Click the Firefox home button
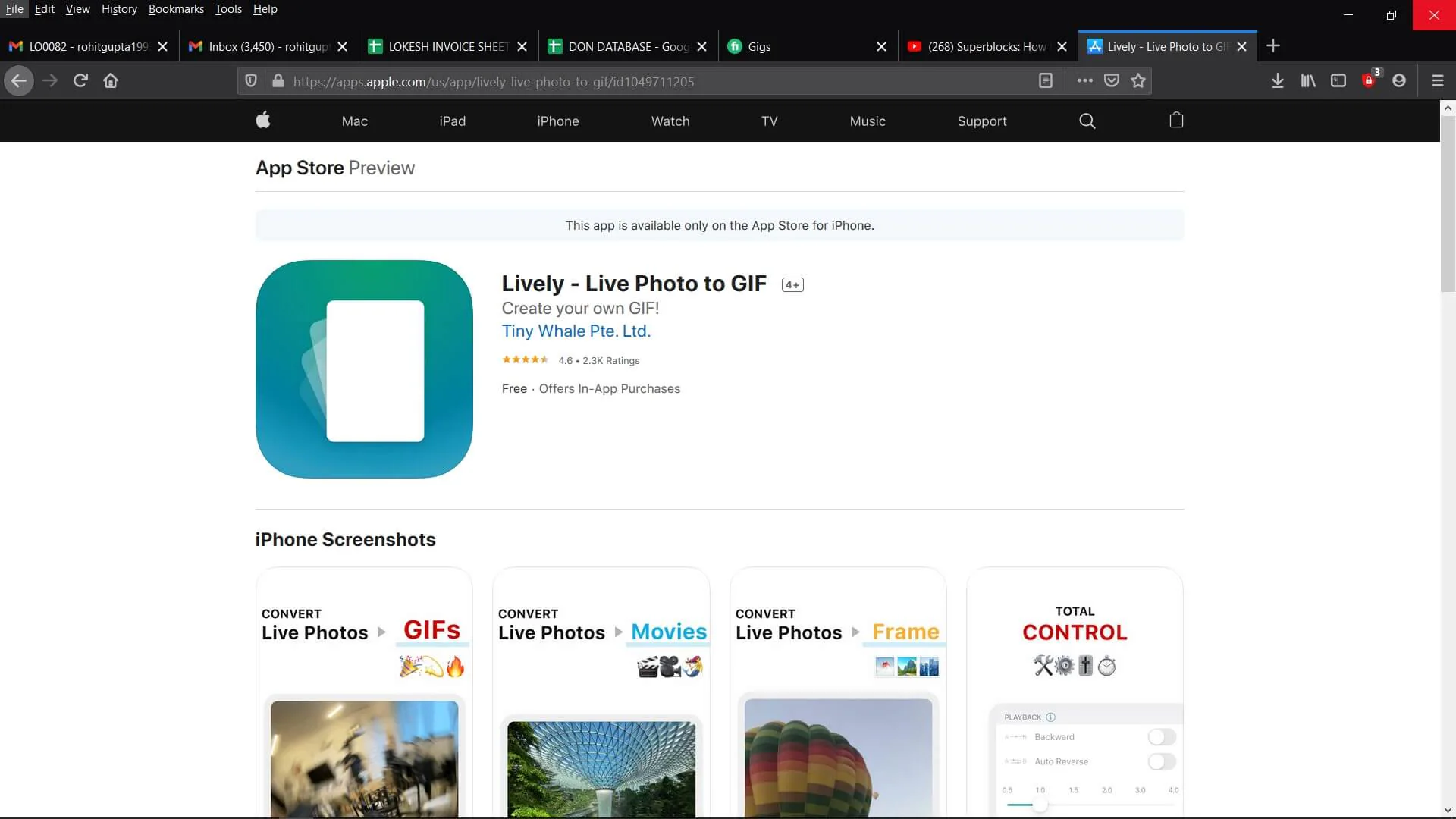 (x=111, y=81)
